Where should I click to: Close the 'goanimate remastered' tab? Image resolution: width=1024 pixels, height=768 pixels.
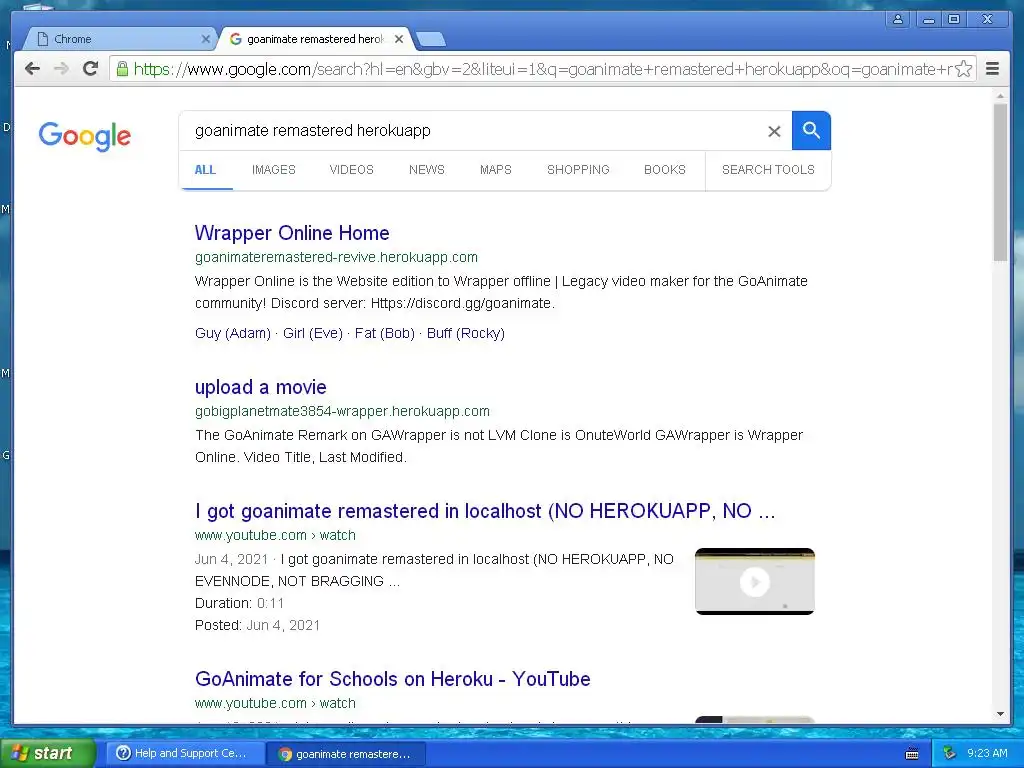click(x=399, y=39)
